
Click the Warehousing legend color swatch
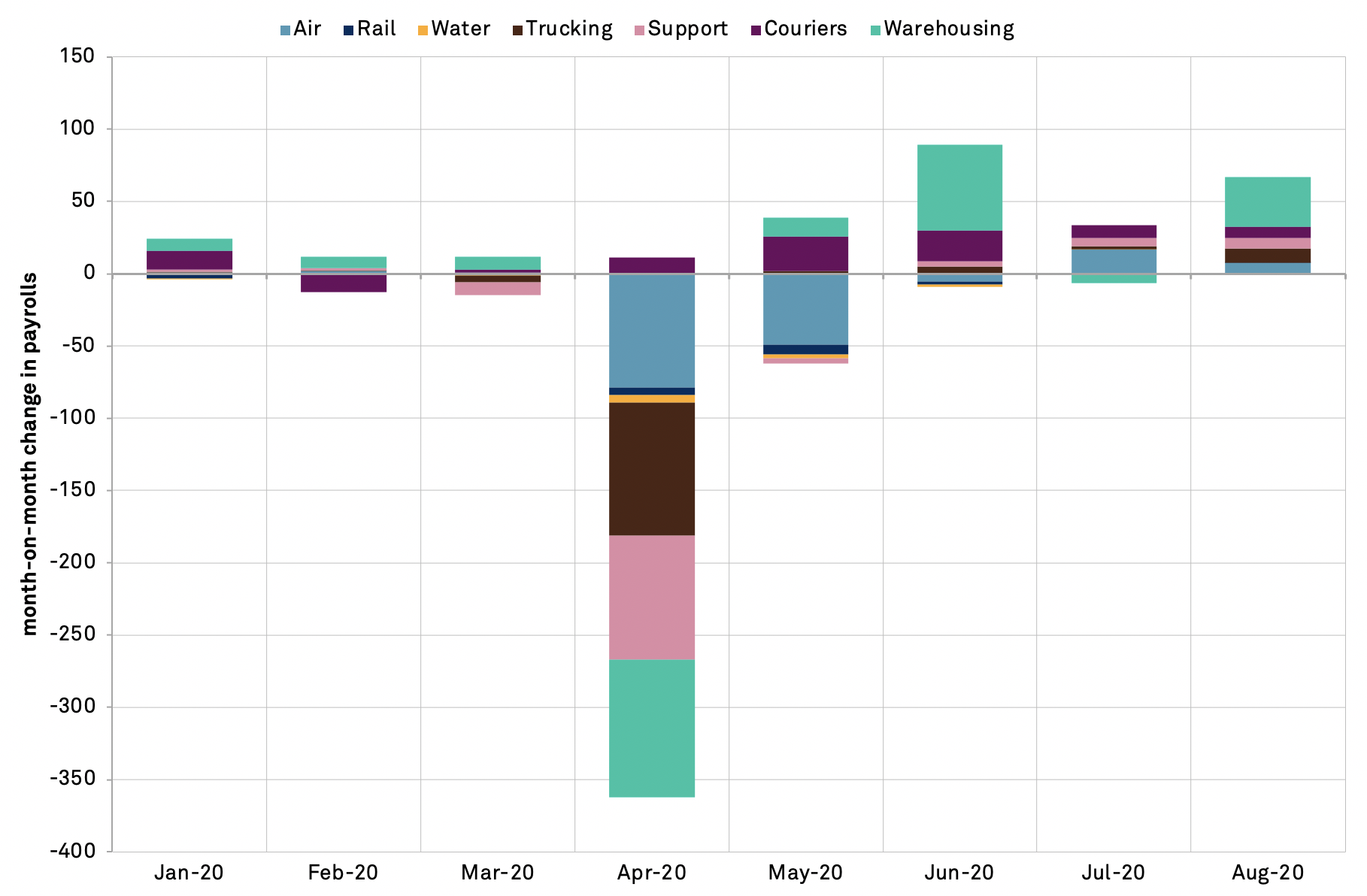[875, 31]
